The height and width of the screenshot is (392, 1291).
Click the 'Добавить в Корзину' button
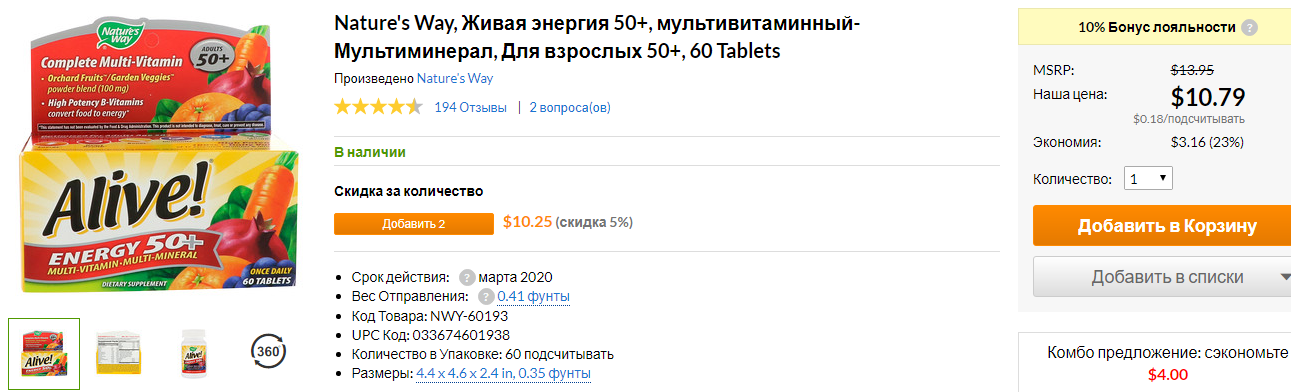pos(1166,226)
